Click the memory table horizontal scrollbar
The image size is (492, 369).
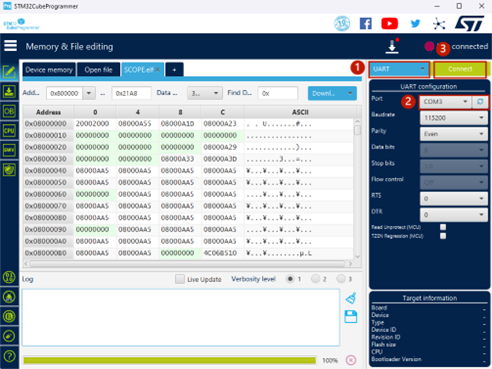[x=187, y=263]
